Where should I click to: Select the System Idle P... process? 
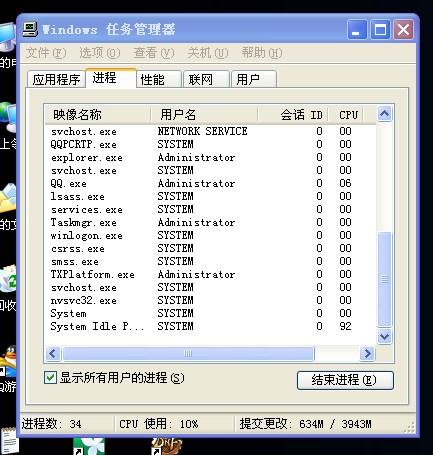tap(211, 326)
